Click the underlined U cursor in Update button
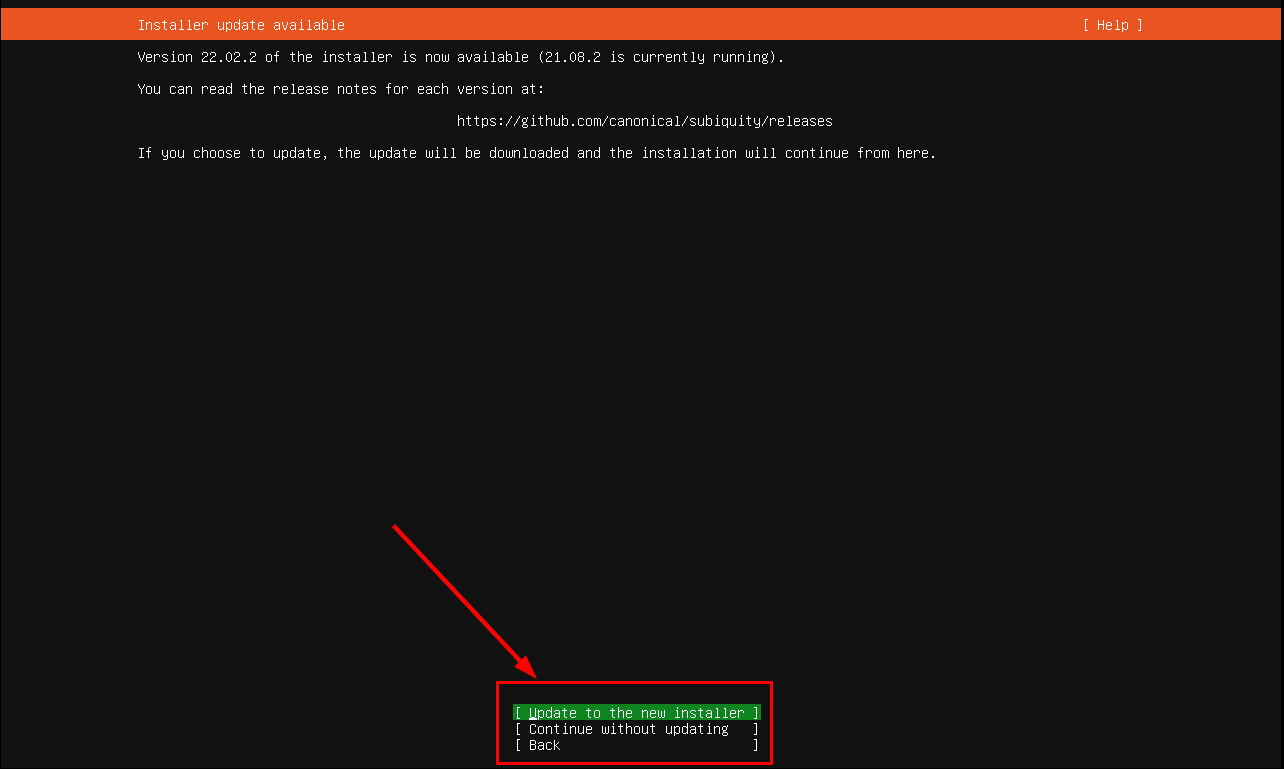 [533, 713]
